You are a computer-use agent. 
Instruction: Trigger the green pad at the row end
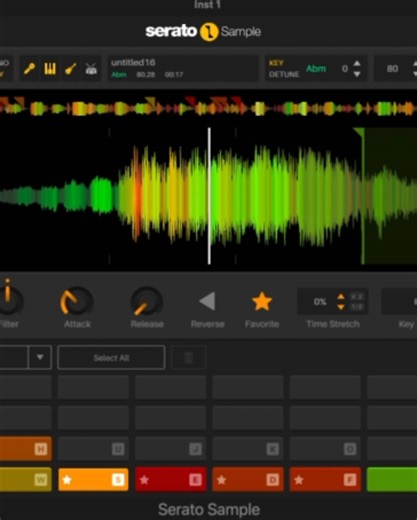392,479
